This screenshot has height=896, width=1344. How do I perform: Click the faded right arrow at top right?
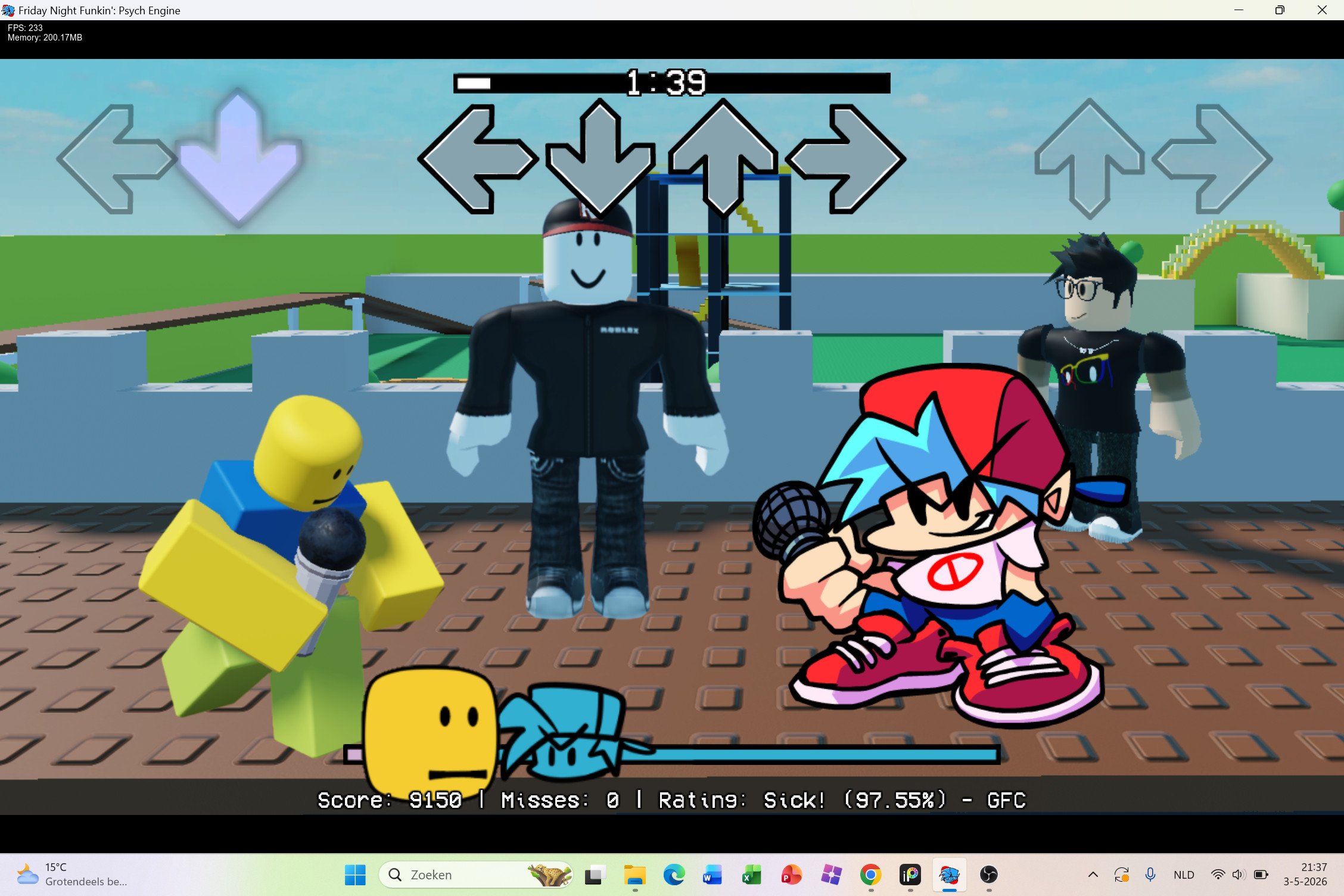click(1212, 159)
